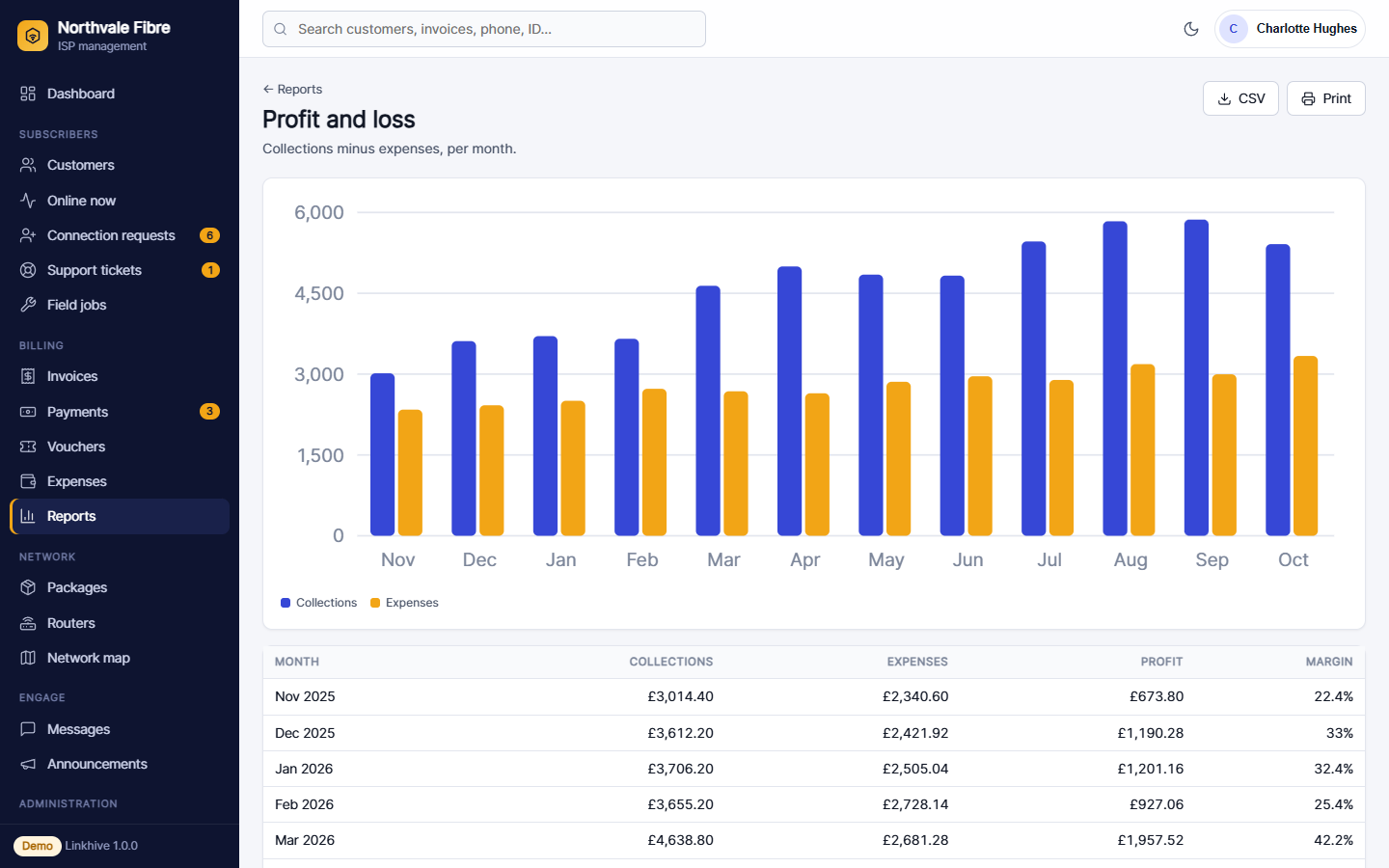Click the Connection requests badge 6

click(209, 235)
